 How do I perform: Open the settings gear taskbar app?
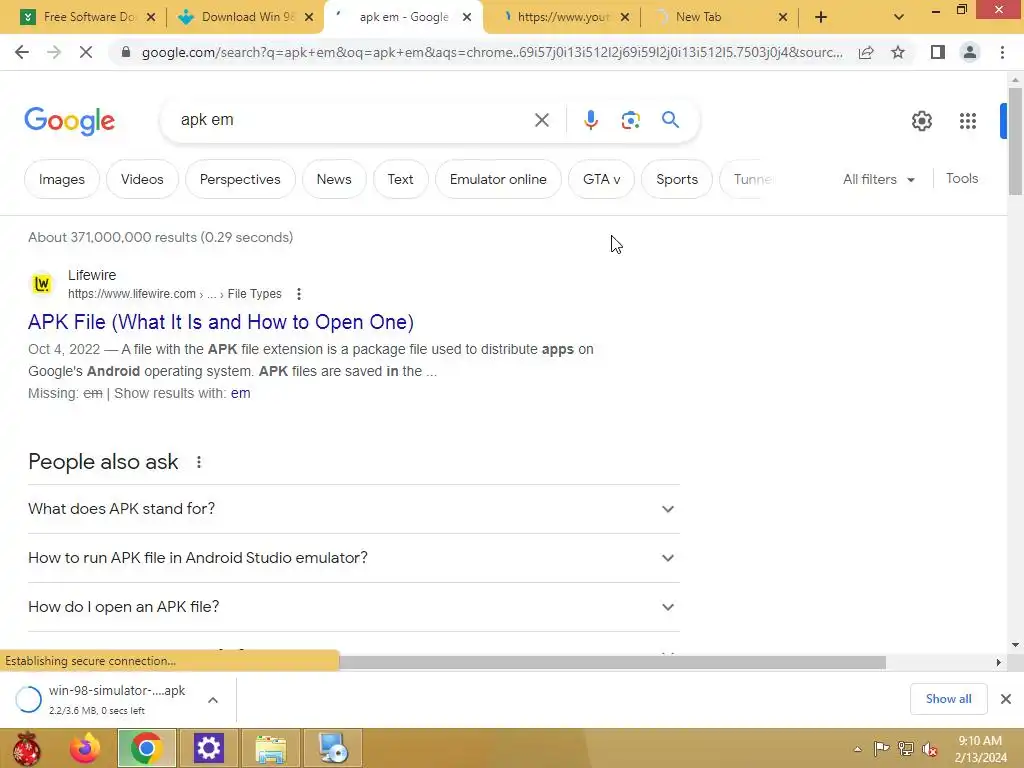(208, 748)
